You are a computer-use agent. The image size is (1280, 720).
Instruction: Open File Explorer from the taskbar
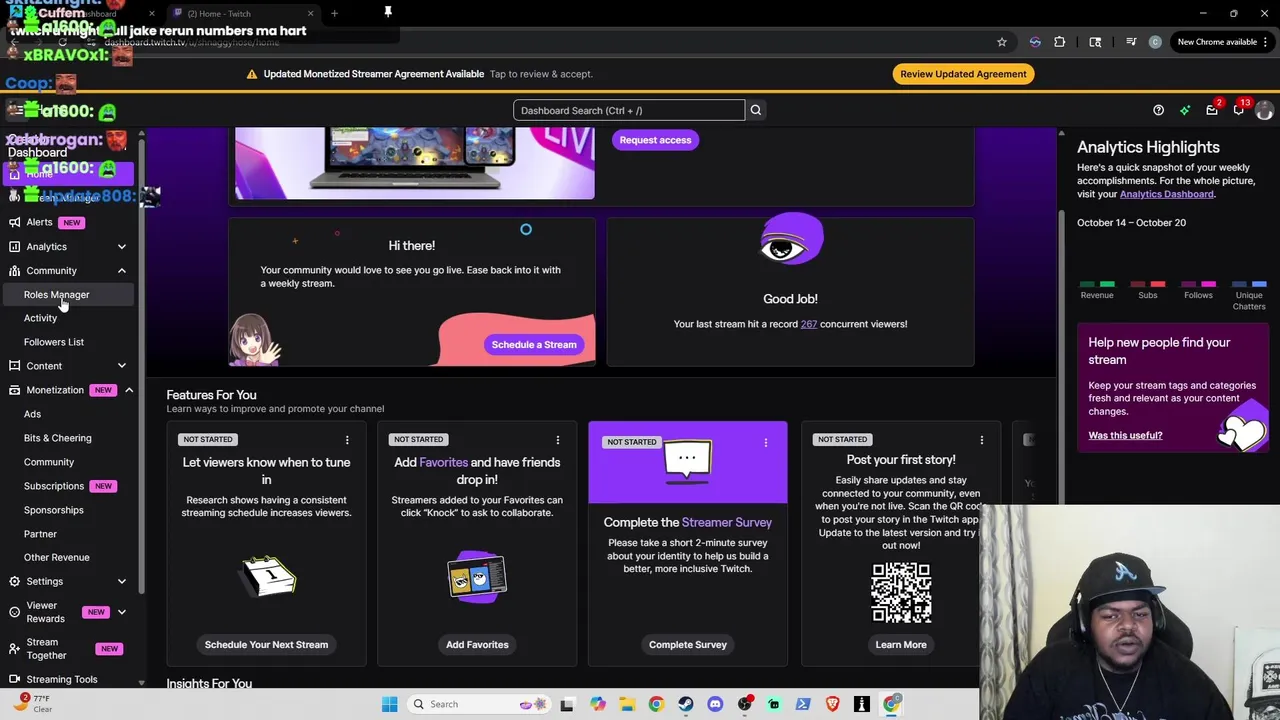(x=627, y=704)
